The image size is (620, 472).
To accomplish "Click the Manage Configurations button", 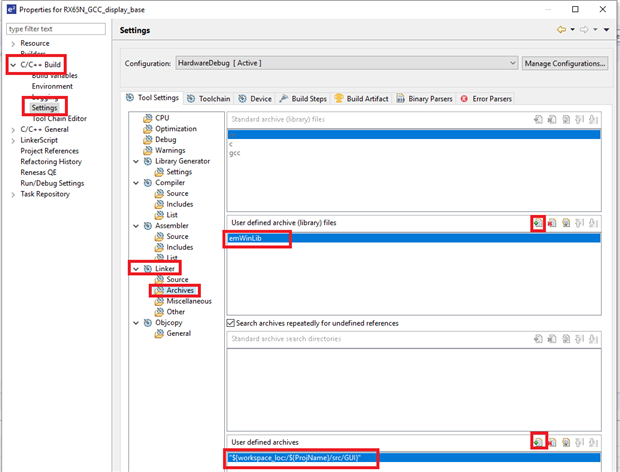I will [565, 63].
